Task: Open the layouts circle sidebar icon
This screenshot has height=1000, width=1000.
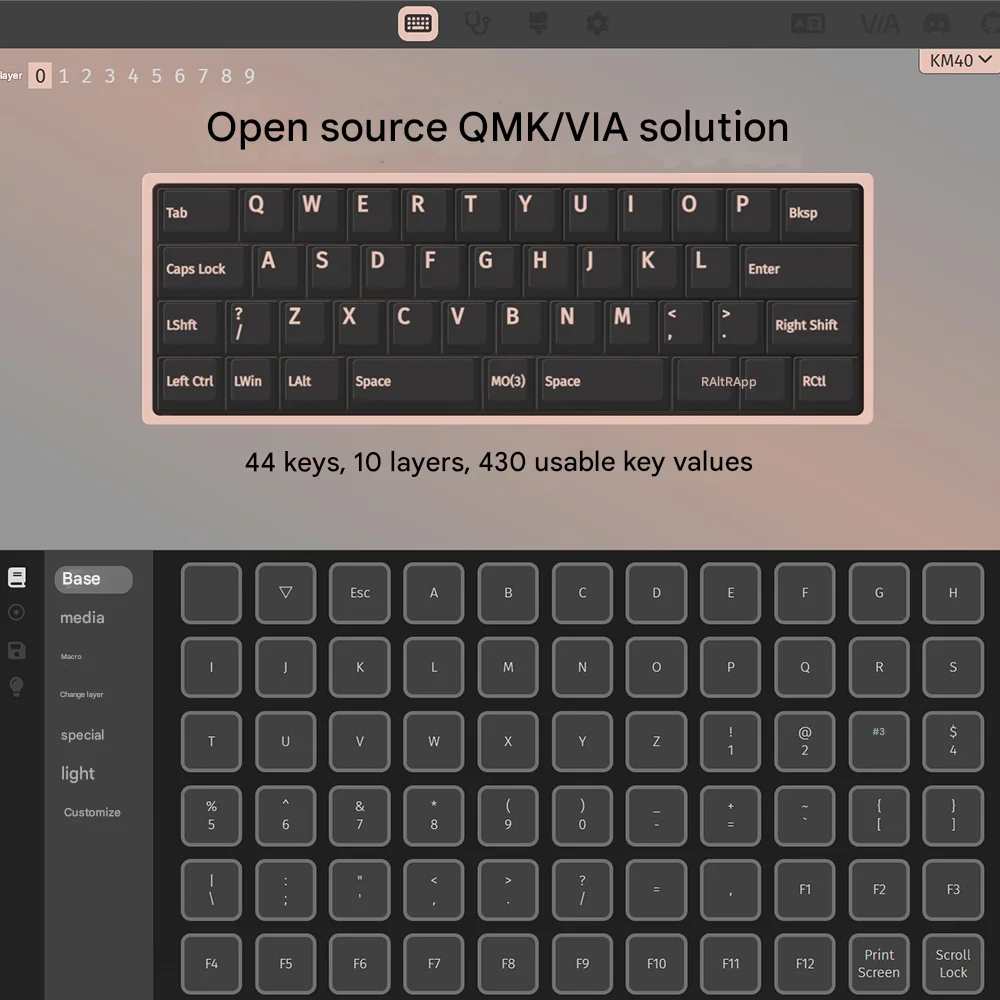Action: coord(17,612)
